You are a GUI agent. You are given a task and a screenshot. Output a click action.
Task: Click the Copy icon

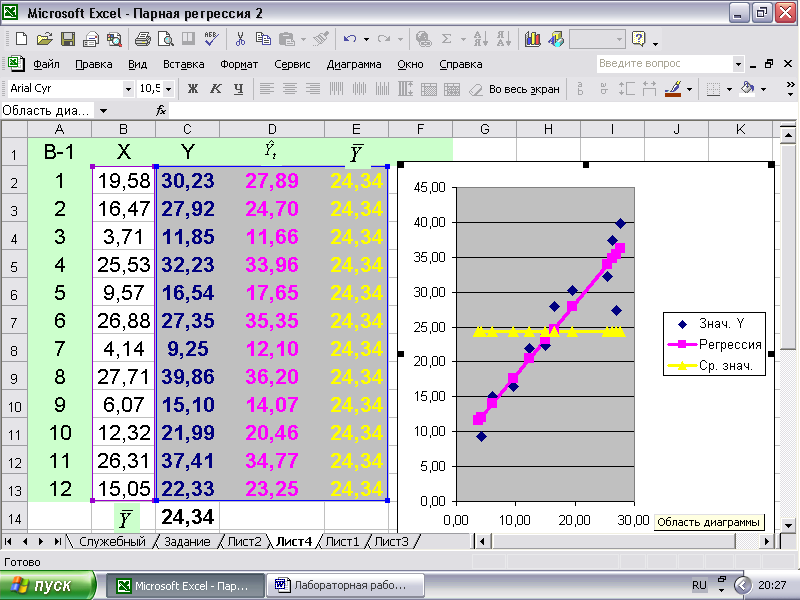point(263,39)
